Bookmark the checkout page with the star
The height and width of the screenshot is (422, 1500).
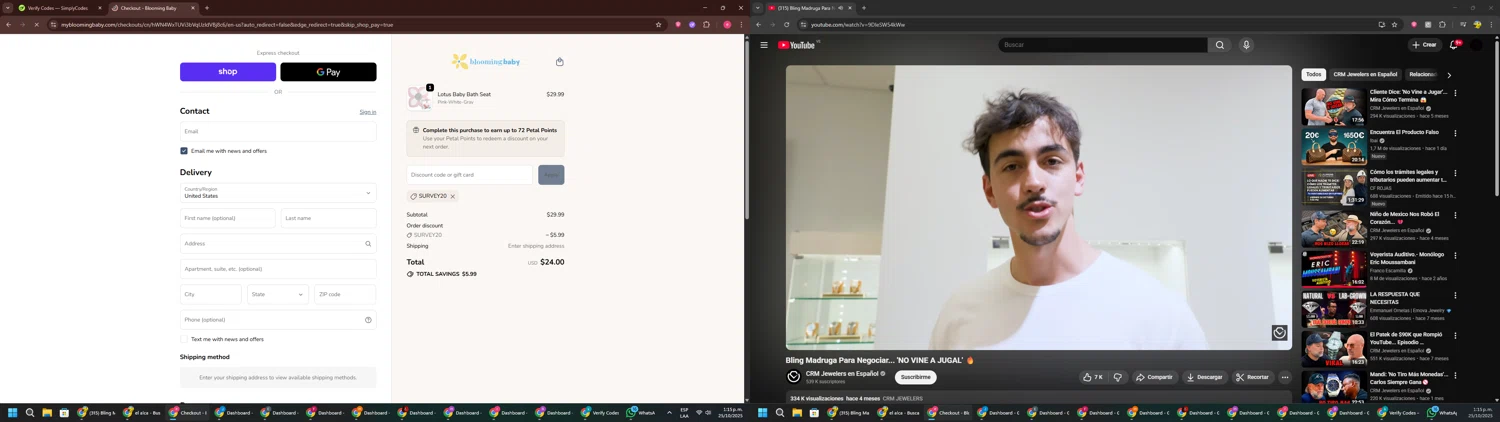click(658, 25)
